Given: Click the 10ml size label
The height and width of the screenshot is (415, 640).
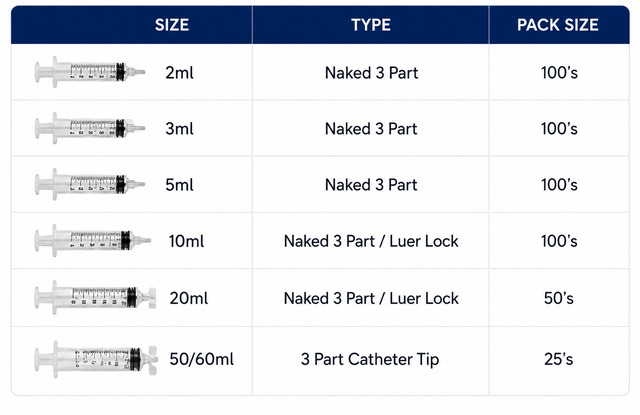Looking at the screenshot, I should point(187,241).
